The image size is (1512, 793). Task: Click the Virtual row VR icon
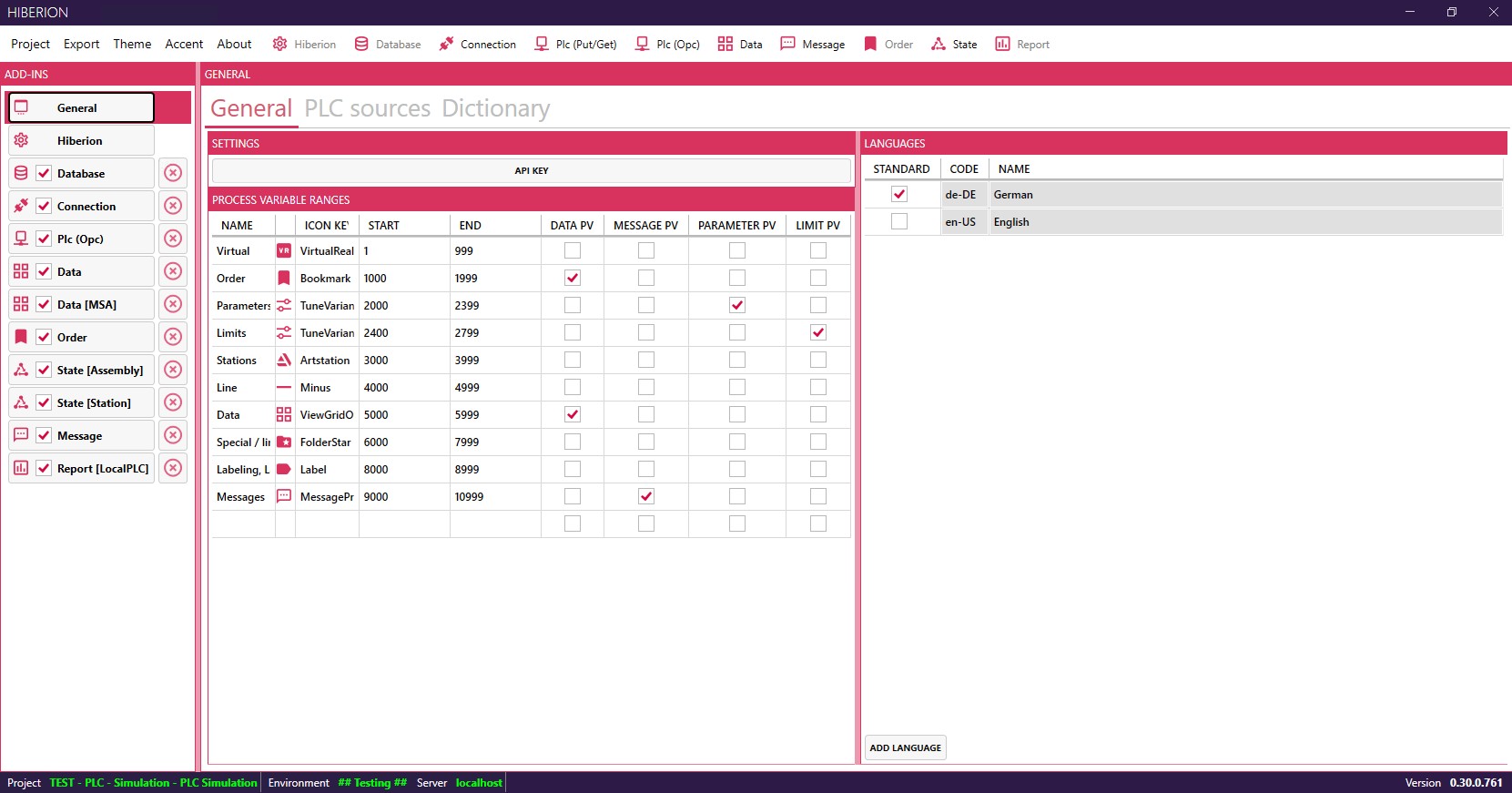(284, 250)
